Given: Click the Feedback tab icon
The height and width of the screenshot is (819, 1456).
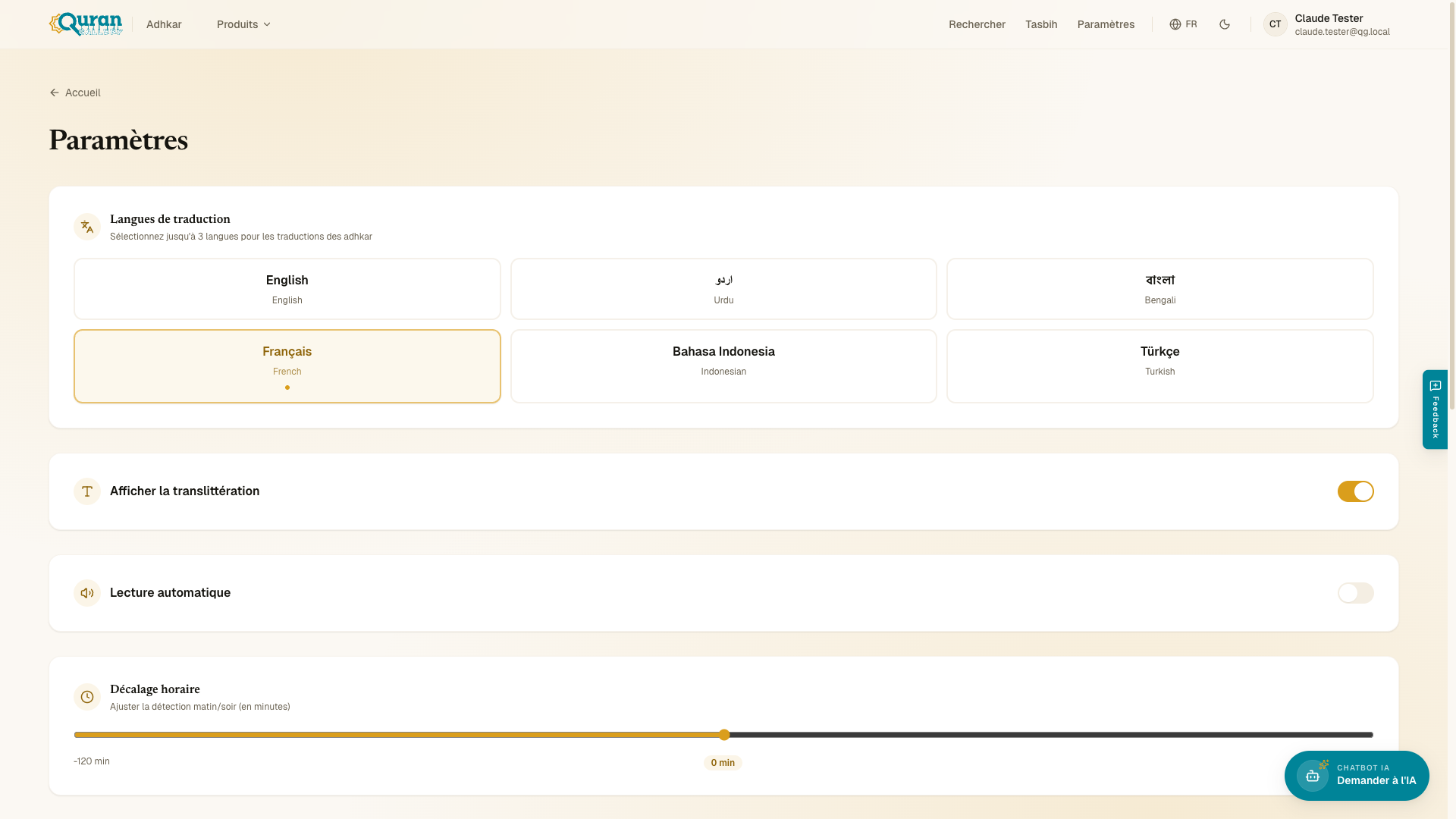Looking at the screenshot, I should (x=1436, y=386).
